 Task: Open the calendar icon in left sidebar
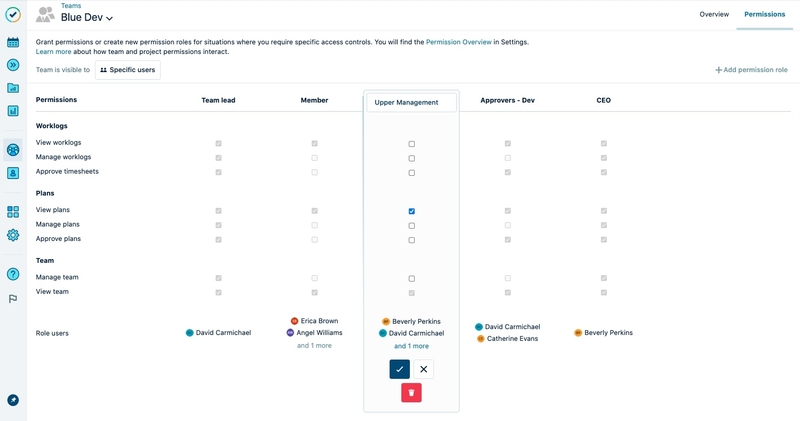point(13,43)
